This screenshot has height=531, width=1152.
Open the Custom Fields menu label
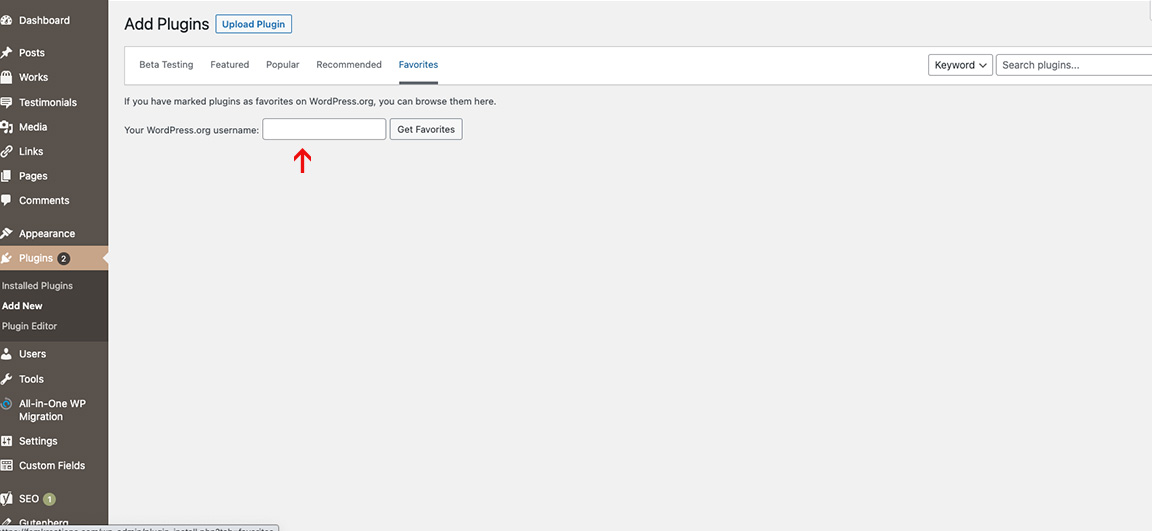click(x=52, y=466)
